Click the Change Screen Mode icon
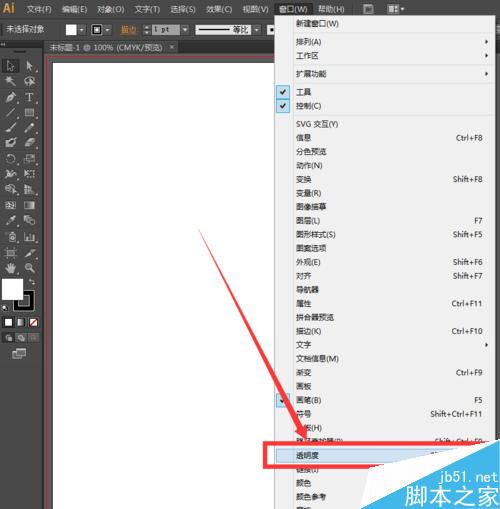Viewport: 500px width, 509px height. click(19, 353)
